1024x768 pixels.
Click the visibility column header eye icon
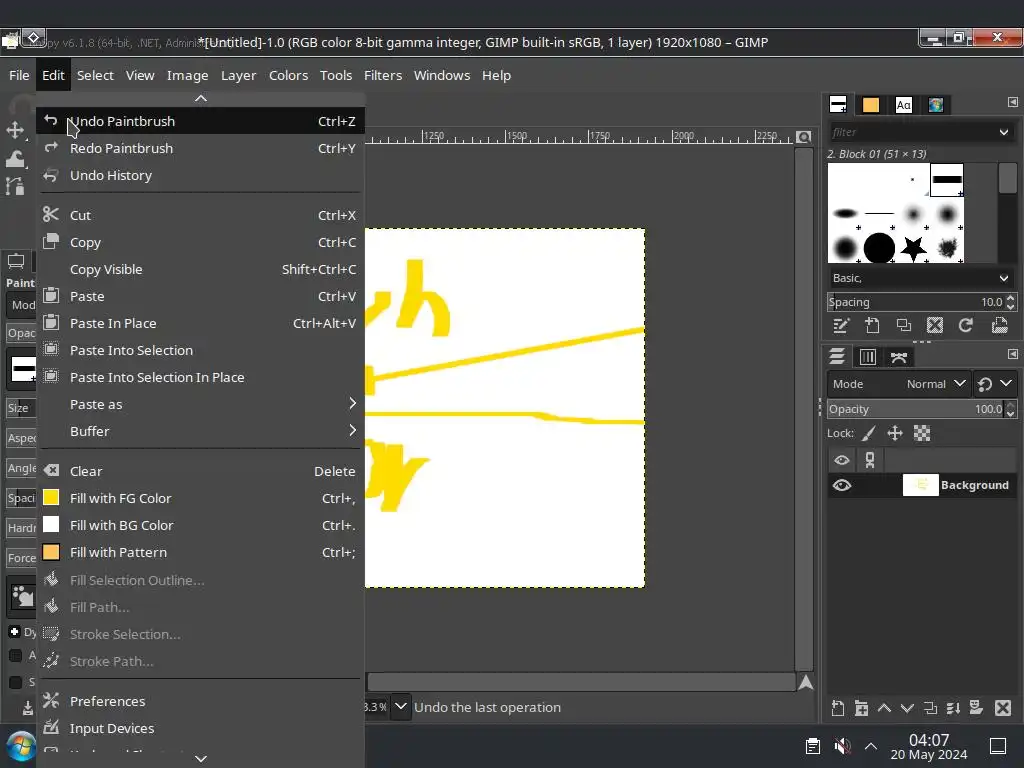[842, 460]
